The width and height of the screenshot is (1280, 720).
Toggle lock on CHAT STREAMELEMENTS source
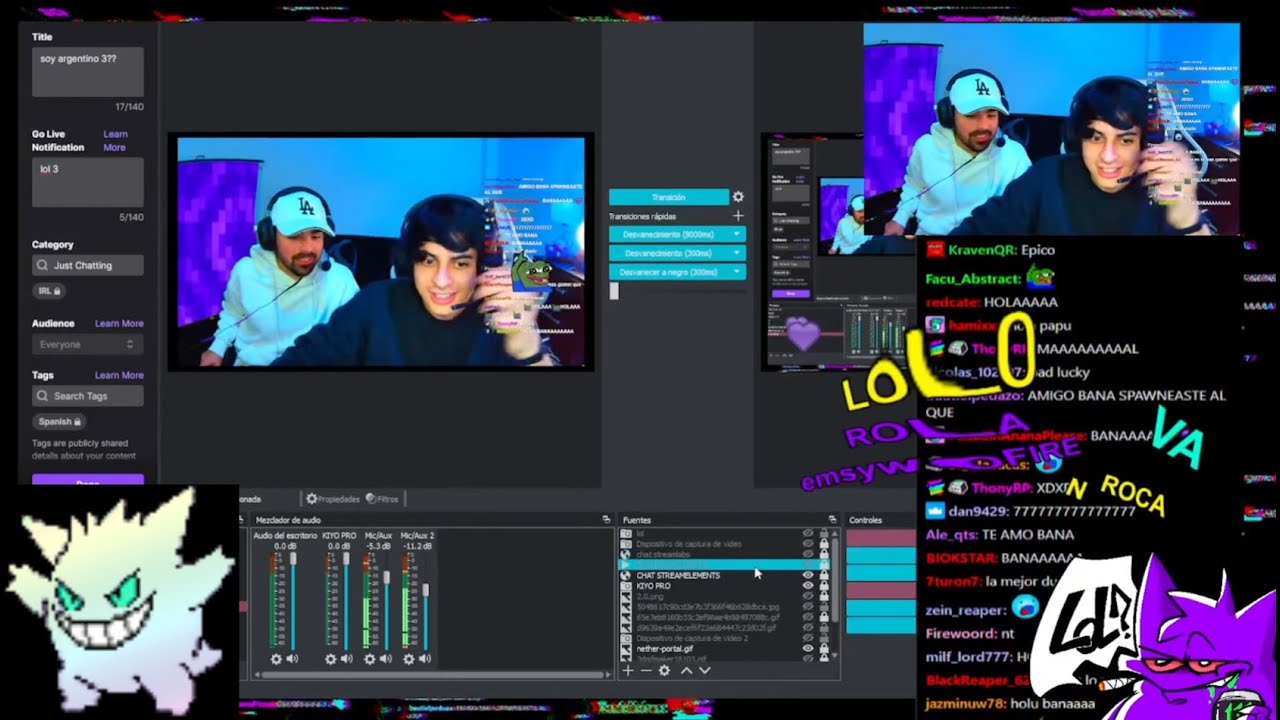(x=824, y=575)
